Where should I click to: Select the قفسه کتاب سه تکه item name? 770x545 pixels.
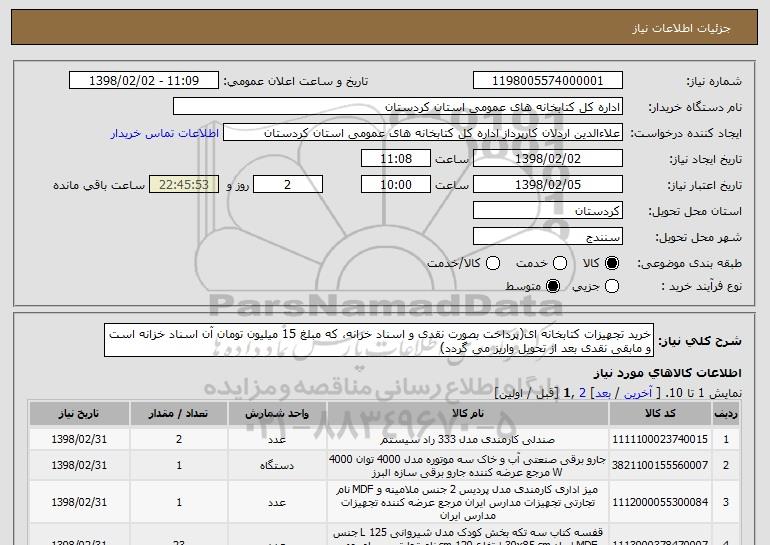468,538
